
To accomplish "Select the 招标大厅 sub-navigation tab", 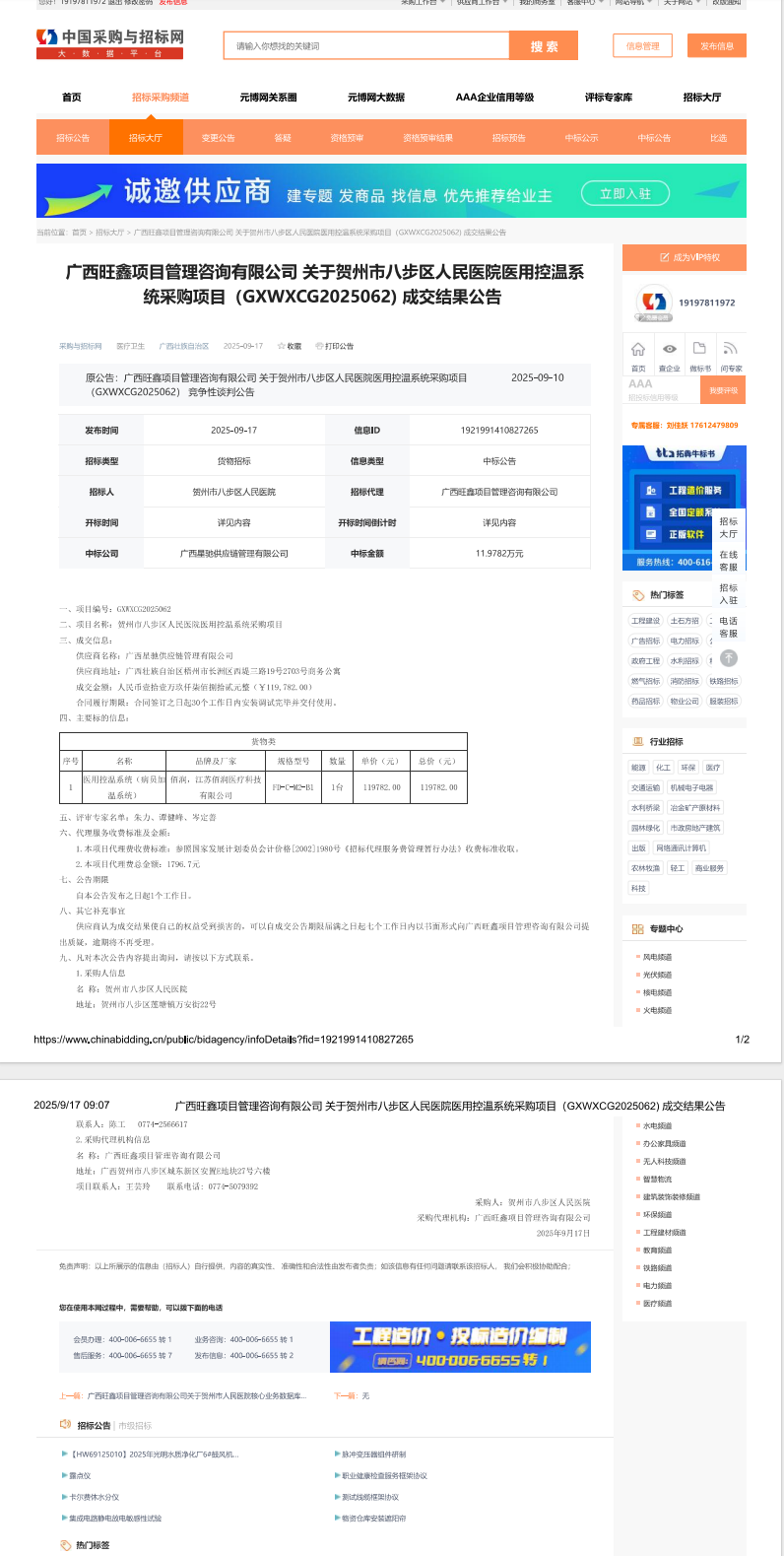I will coord(146,138).
